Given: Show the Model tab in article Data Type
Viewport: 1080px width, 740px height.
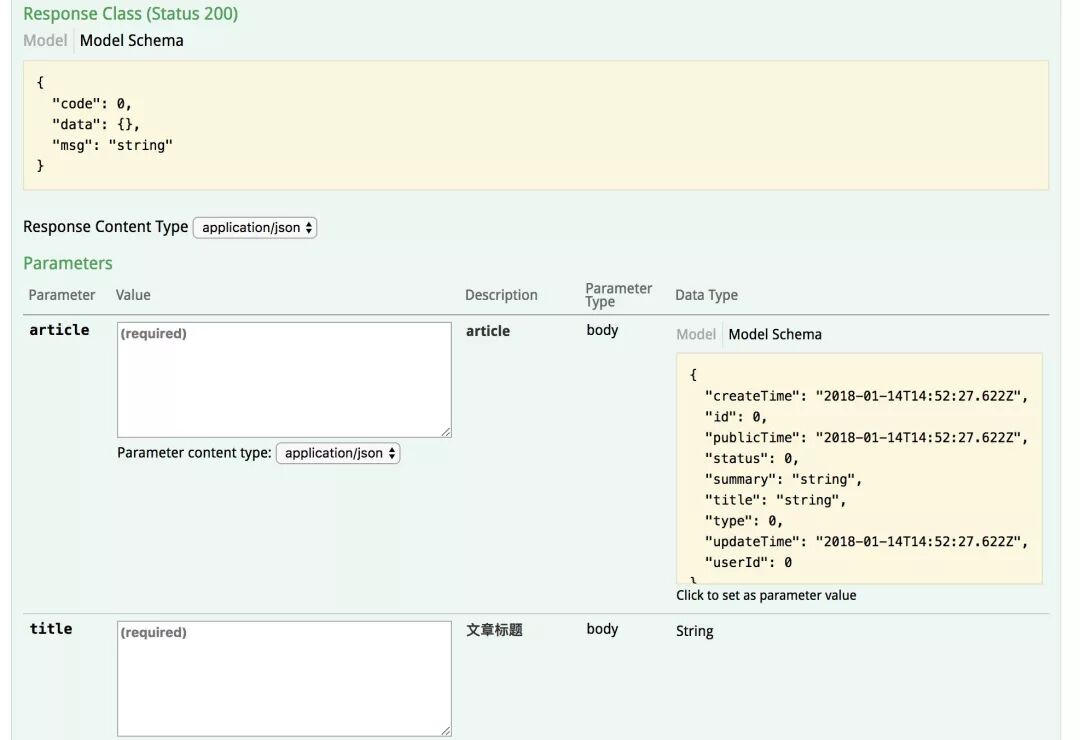Looking at the screenshot, I should pyautogui.click(x=696, y=334).
